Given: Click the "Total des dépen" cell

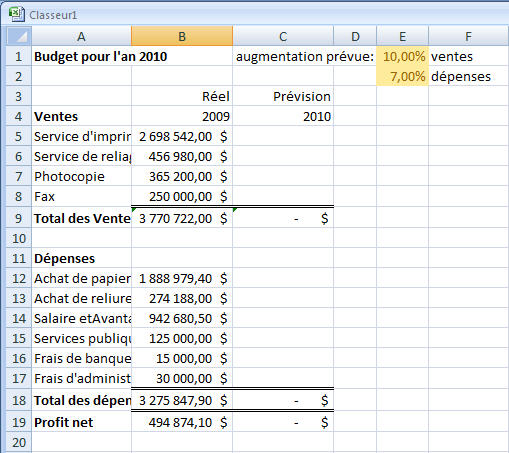Looking at the screenshot, I should coord(82,400).
